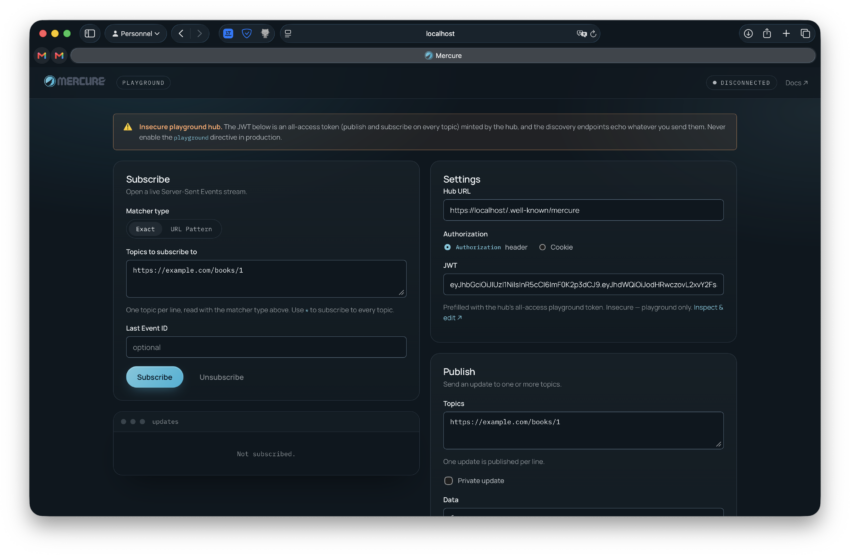Open the Inspect & edit link
Screen dimensions: 850x555
pyautogui.click(x=708, y=307)
